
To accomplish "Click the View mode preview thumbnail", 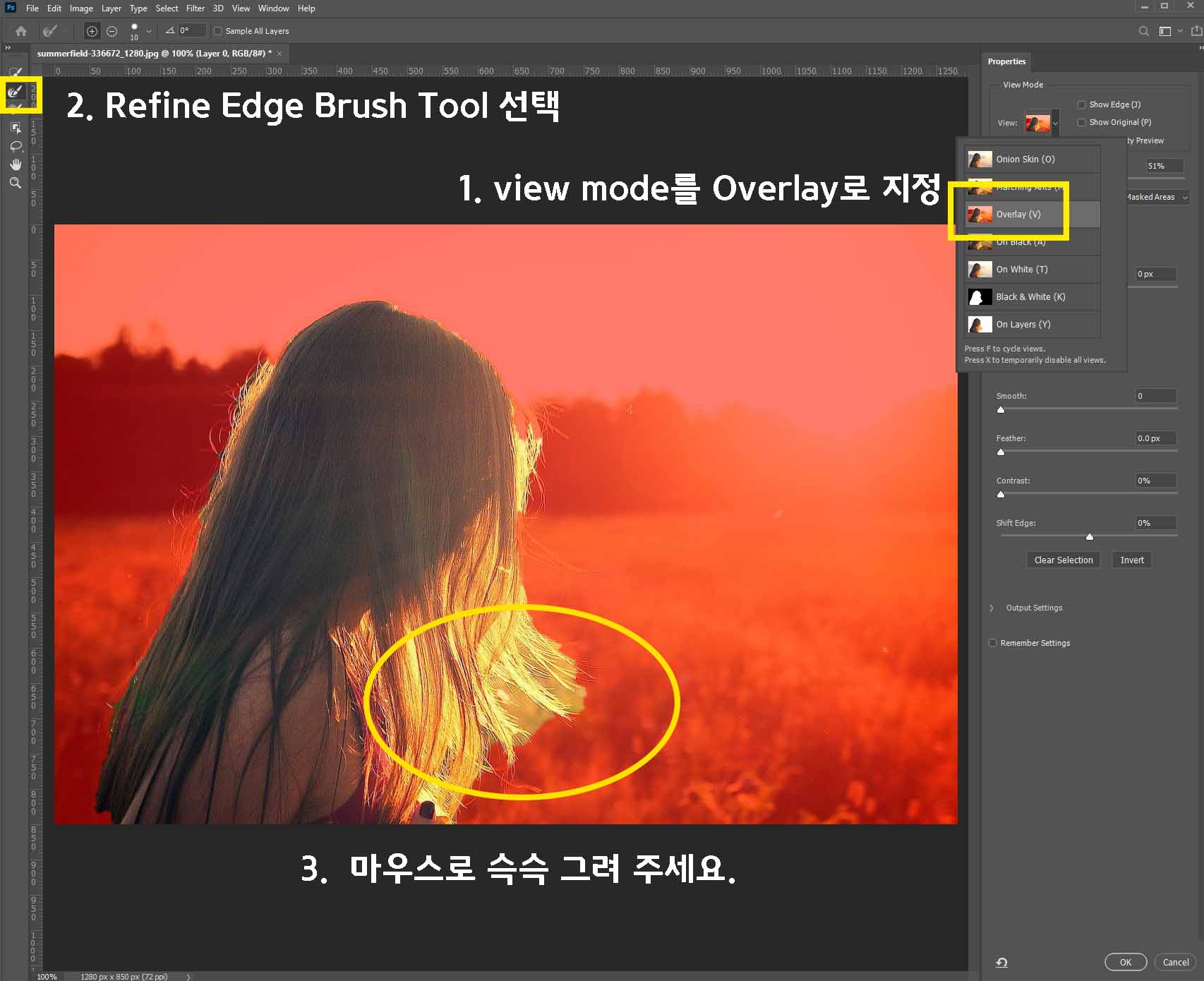I will tap(1037, 122).
